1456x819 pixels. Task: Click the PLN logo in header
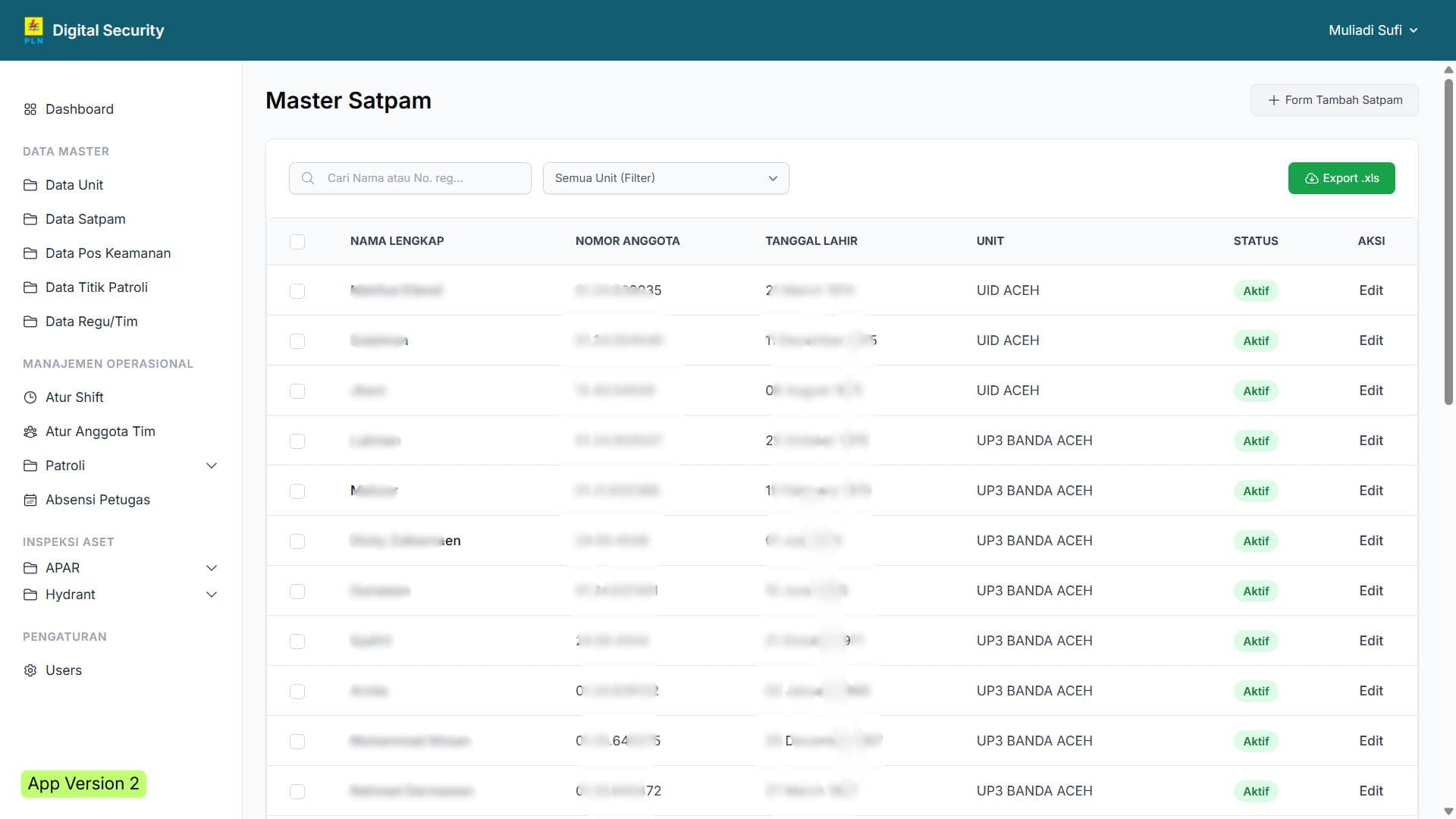coord(33,30)
